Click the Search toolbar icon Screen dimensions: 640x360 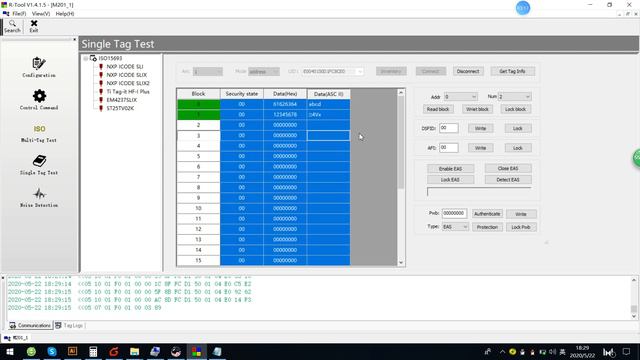coord(12,27)
